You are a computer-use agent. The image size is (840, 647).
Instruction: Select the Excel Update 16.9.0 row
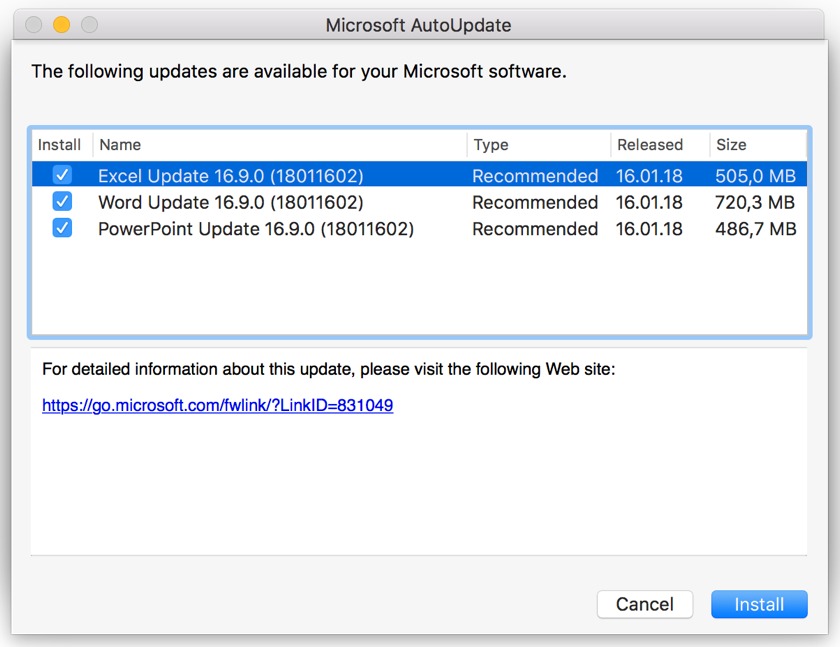(231, 176)
